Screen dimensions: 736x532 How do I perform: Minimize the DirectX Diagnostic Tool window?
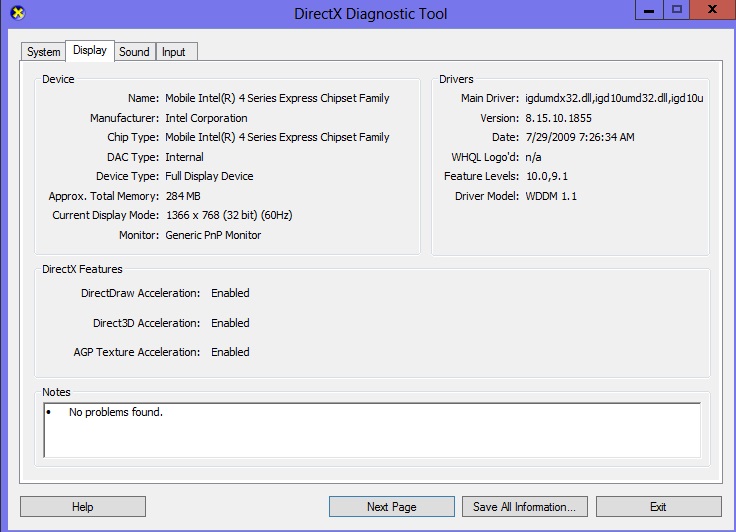tap(649, 9)
